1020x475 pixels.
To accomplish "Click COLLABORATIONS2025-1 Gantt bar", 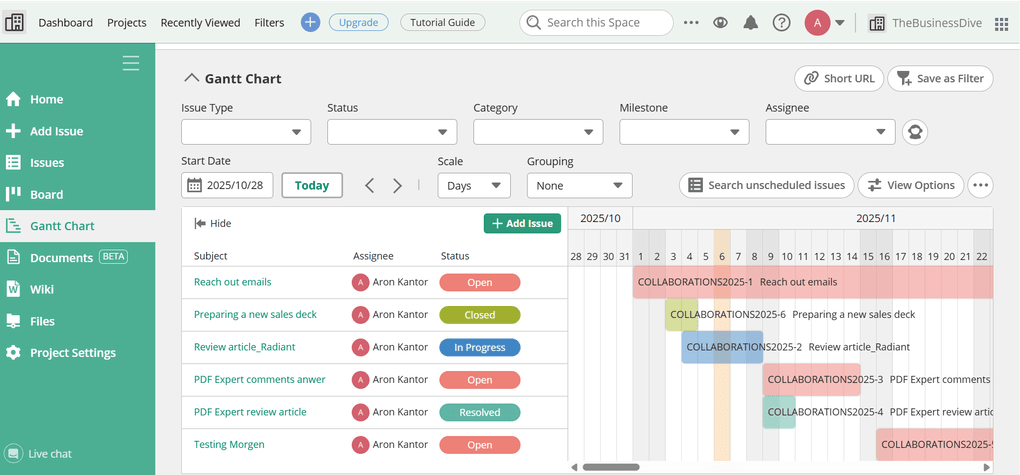I will pyautogui.click(x=813, y=282).
